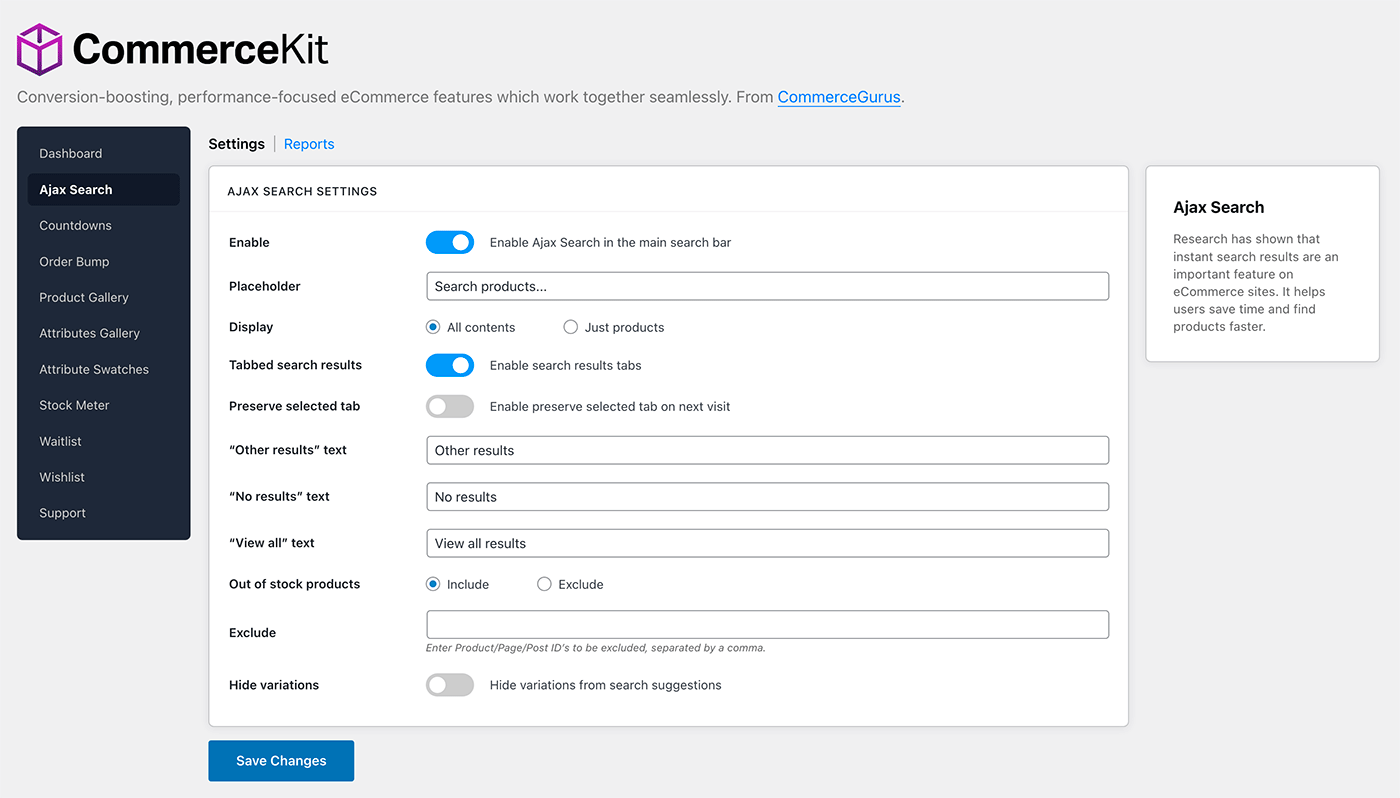Click the "AJAX SEARCH SETTINGS" heading
Screen dimensions: 1400x798
coord(302,191)
